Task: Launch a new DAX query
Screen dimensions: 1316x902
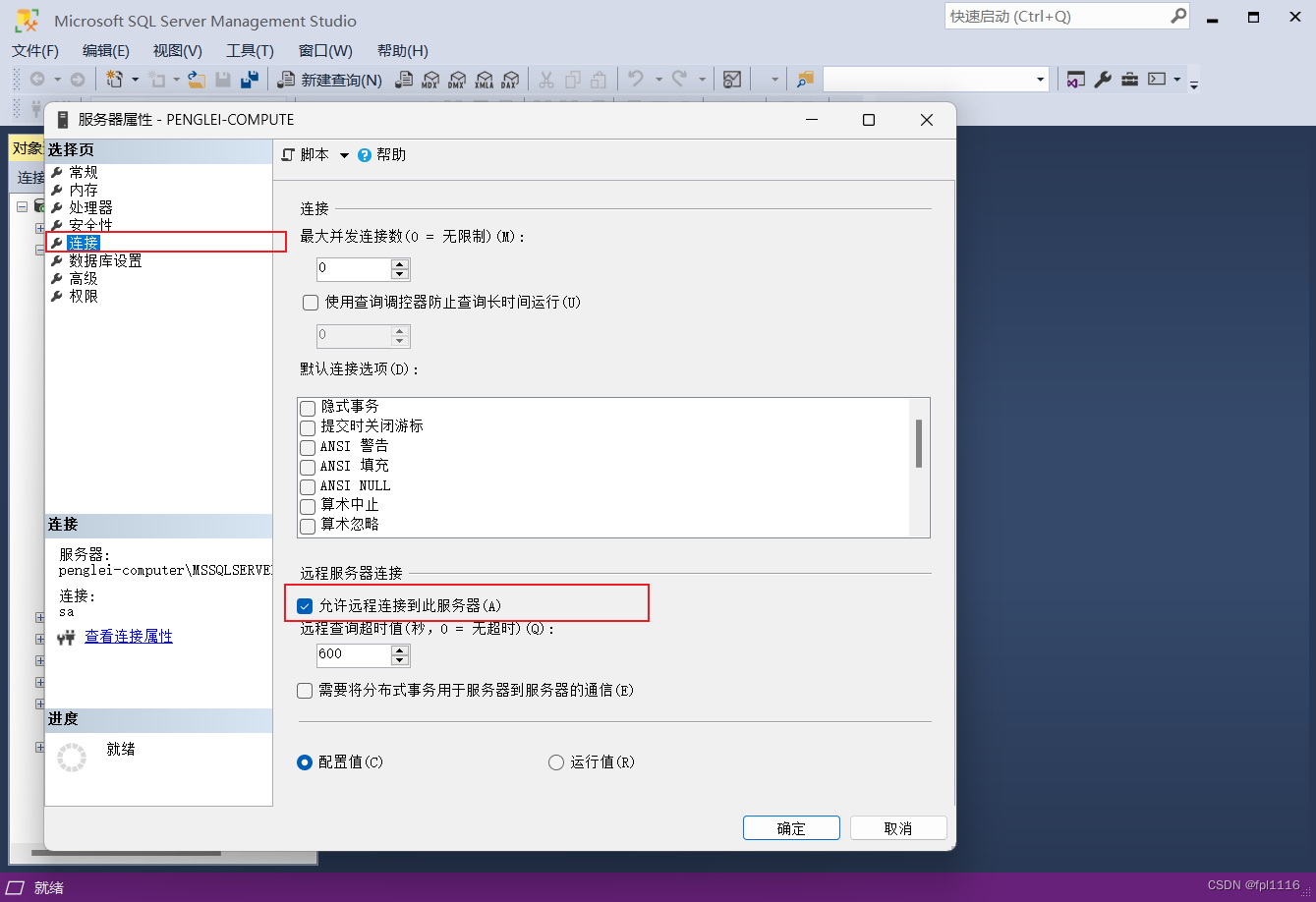Action: point(510,80)
